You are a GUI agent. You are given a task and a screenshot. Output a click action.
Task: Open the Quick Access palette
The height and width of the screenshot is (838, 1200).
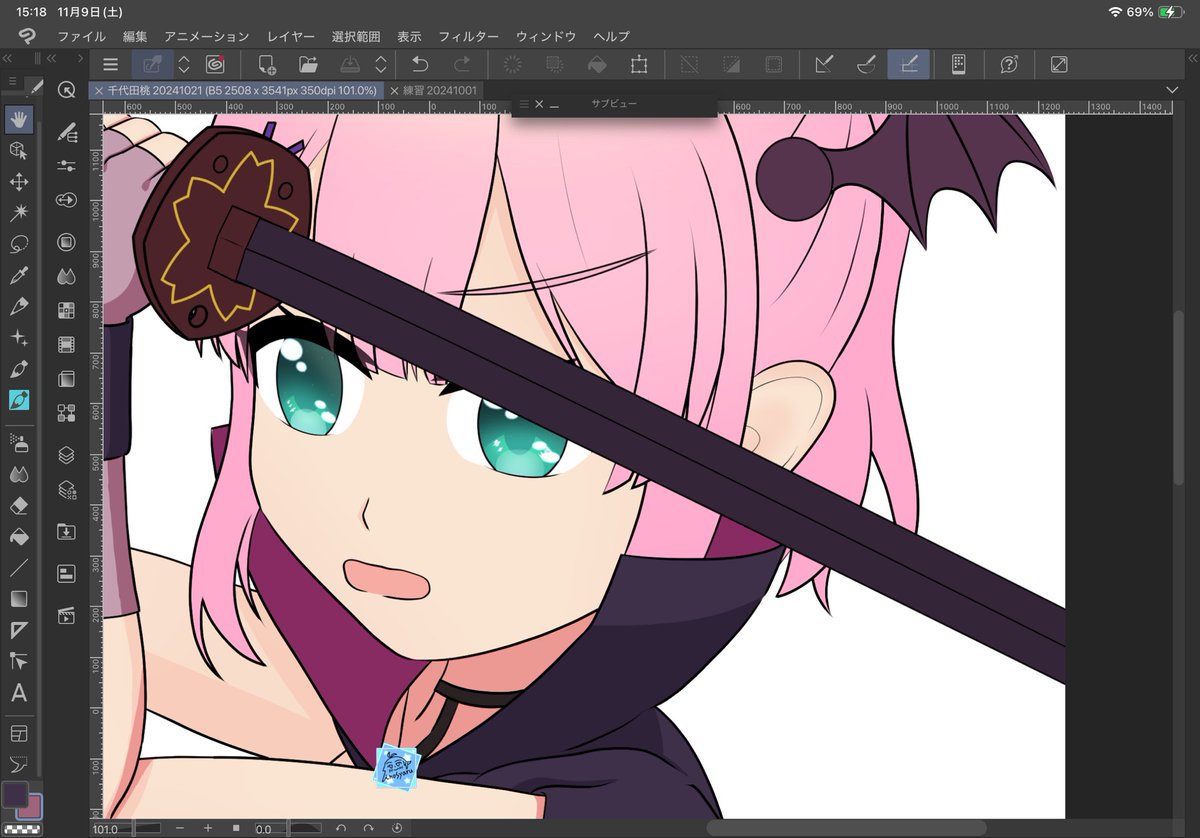pyautogui.click(x=67, y=90)
